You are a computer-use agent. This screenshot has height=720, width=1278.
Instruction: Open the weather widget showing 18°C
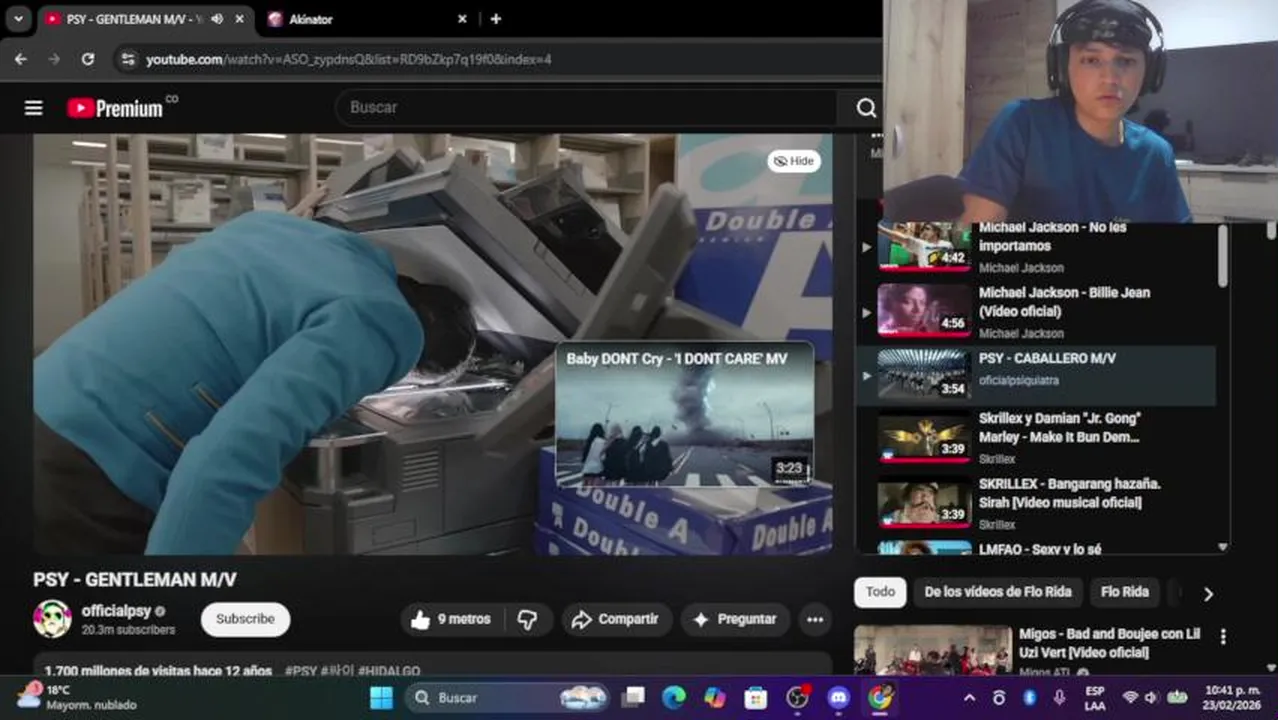coord(78,697)
